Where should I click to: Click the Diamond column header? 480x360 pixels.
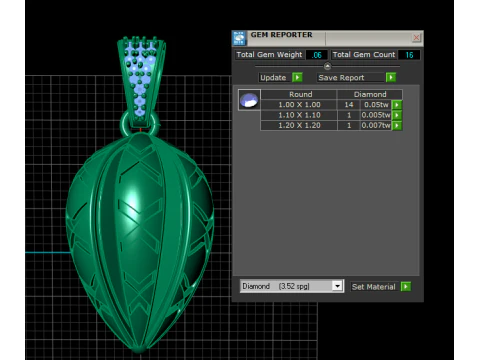(x=370, y=94)
